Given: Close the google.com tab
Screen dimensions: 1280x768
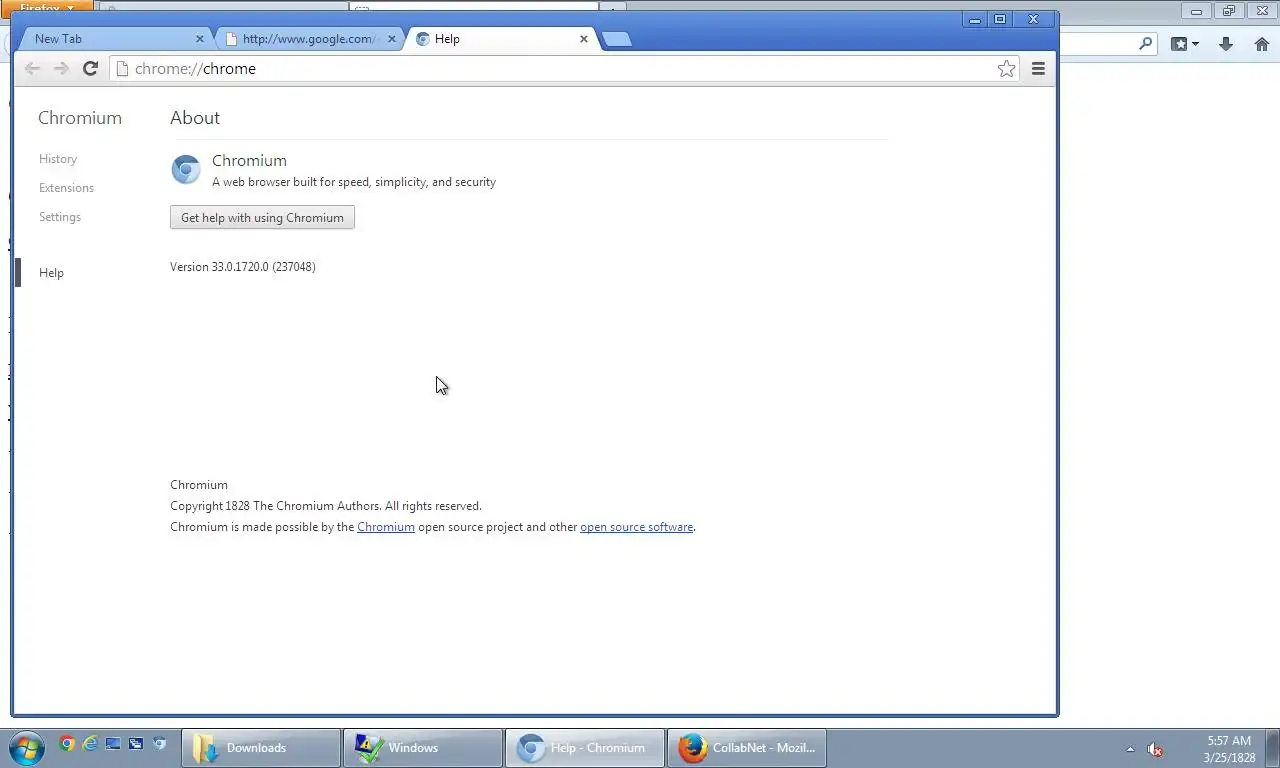Looking at the screenshot, I should 392,39.
